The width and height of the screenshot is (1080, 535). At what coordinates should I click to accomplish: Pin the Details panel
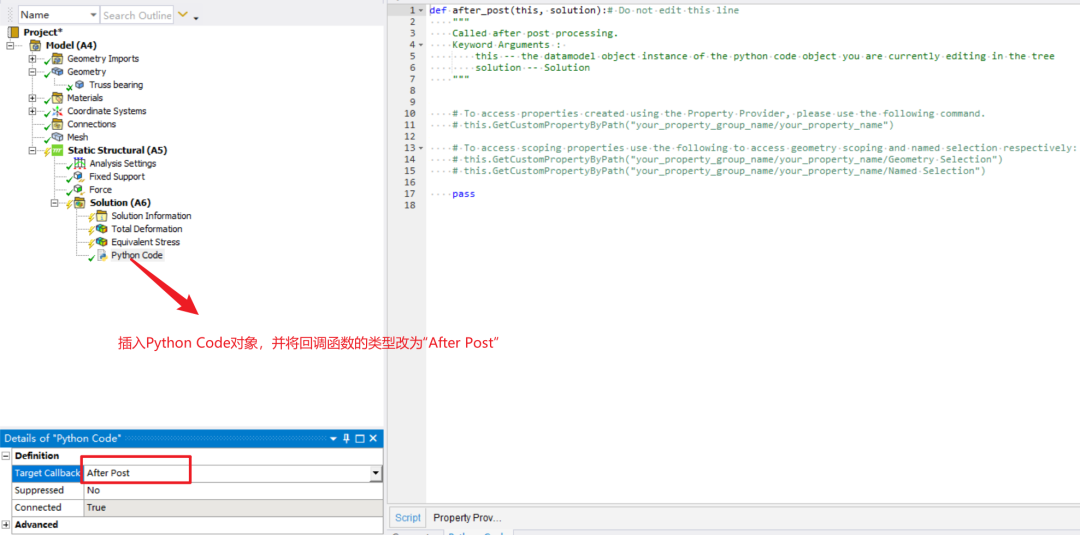[346, 438]
